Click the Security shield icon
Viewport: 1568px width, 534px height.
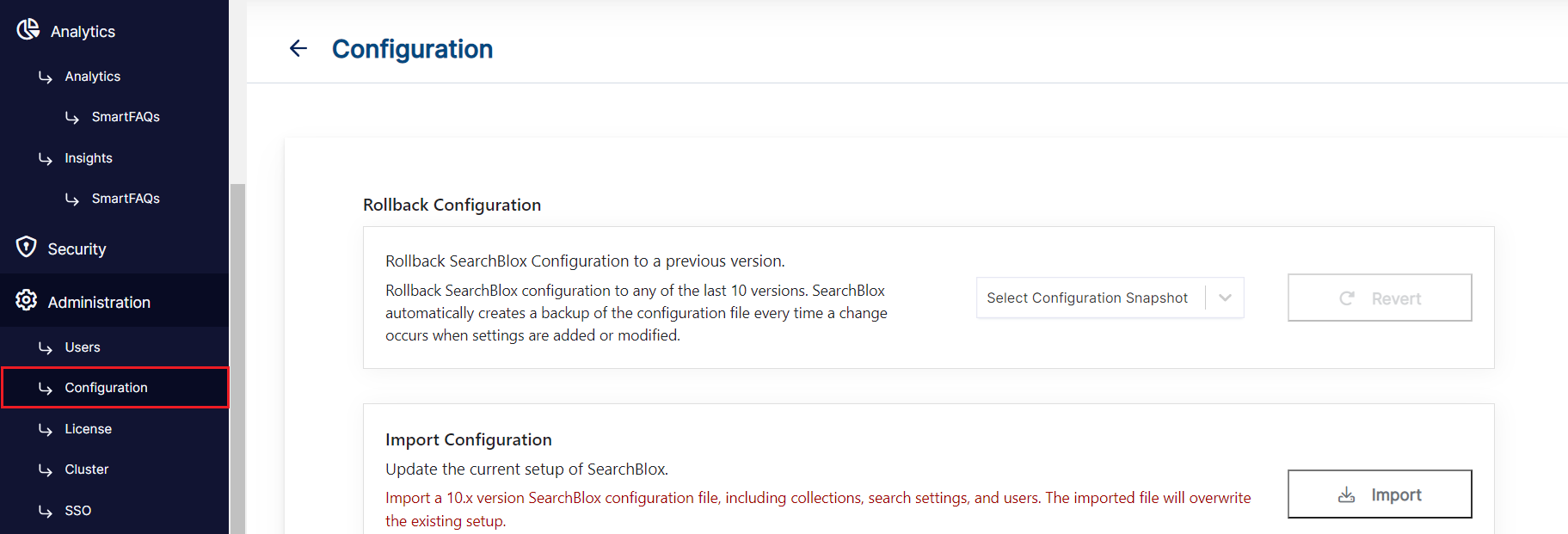point(27,248)
